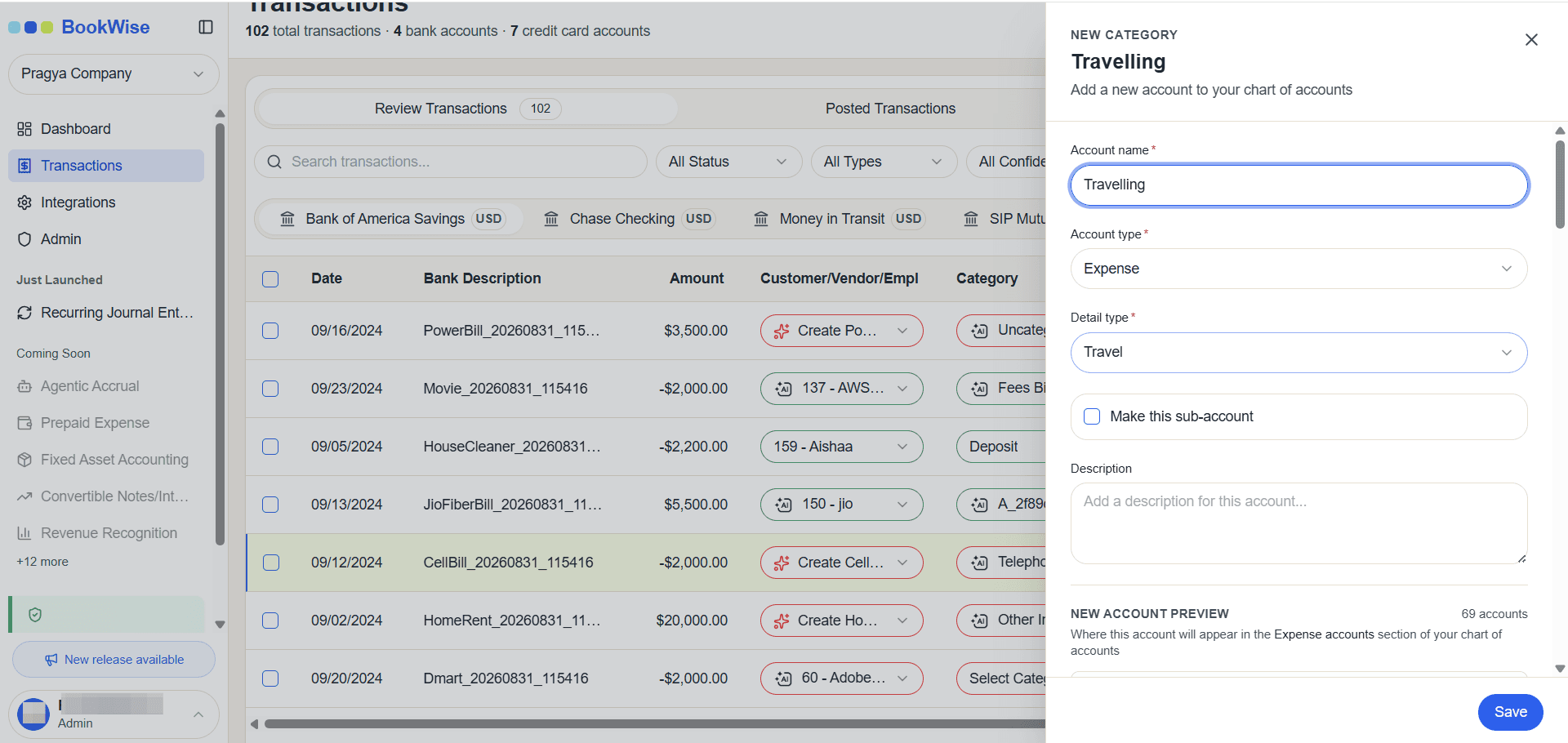Switch to Review Transactions tab
The width and height of the screenshot is (1568, 743).
pyautogui.click(x=467, y=109)
